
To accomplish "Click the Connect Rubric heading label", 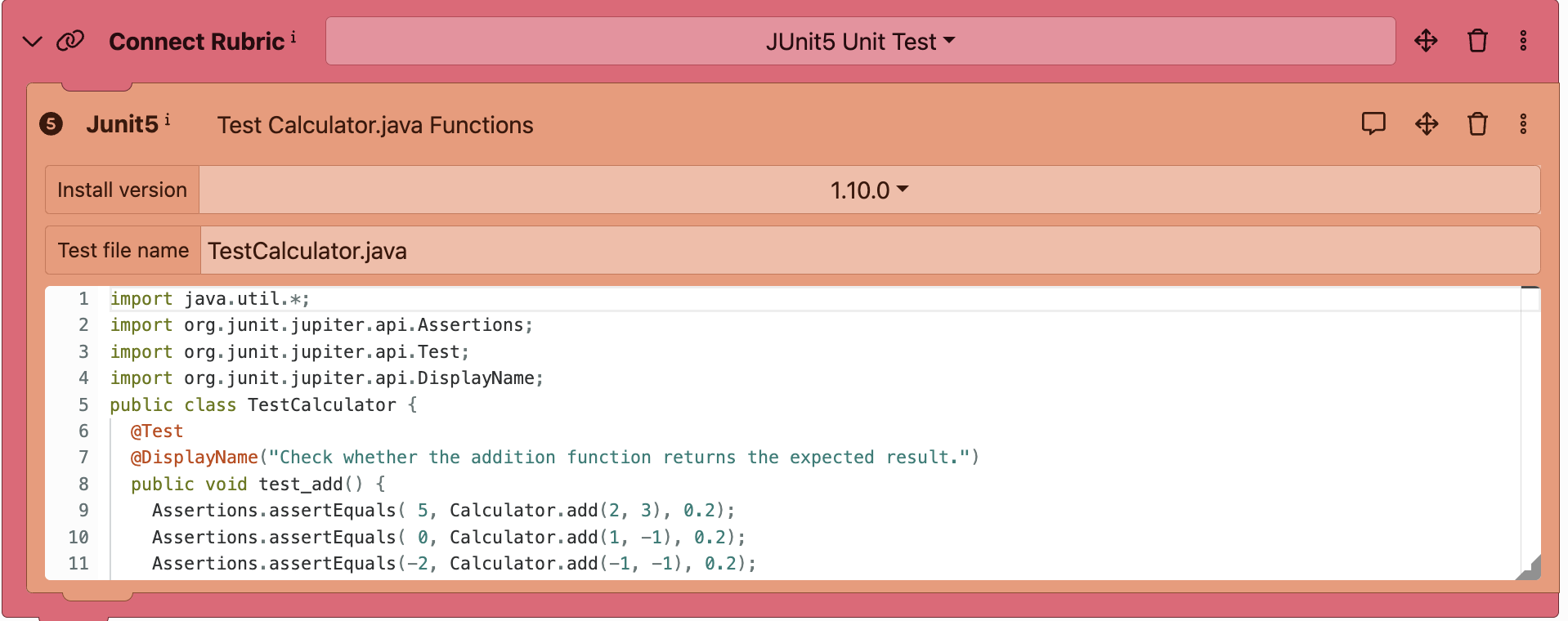I will pyautogui.click(x=196, y=42).
